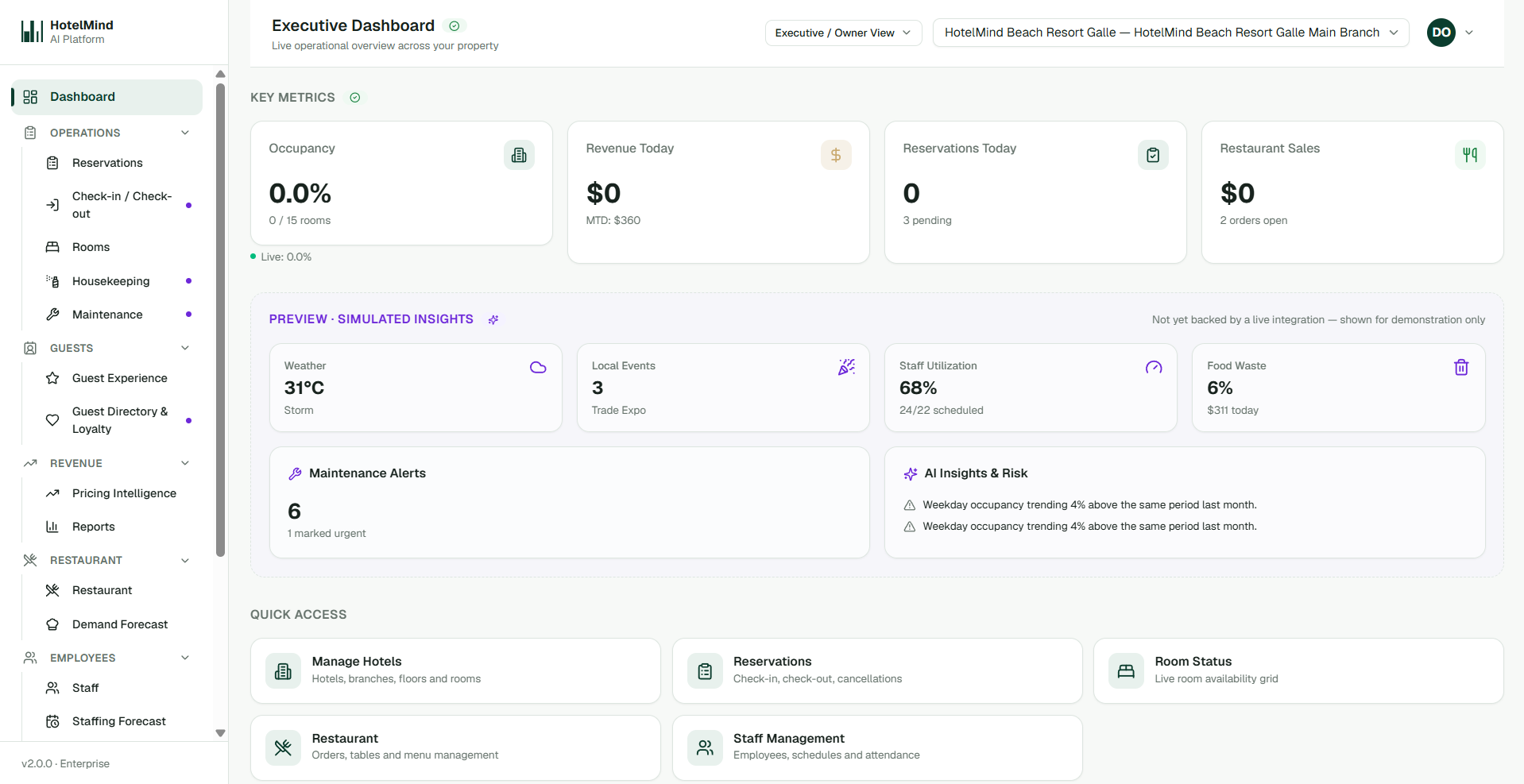The width and height of the screenshot is (1524, 784).
Task: Click the sparkle icon beside Simulated Insights
Action: coord(493,319)
